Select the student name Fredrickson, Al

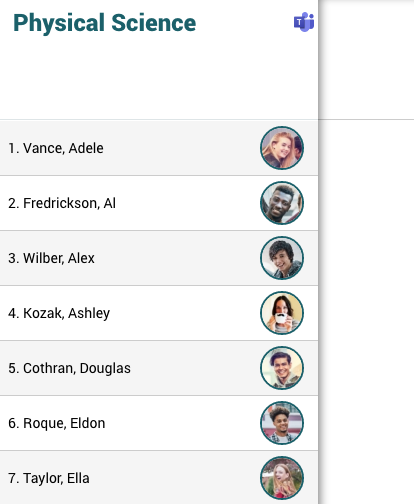click(69, 203)
